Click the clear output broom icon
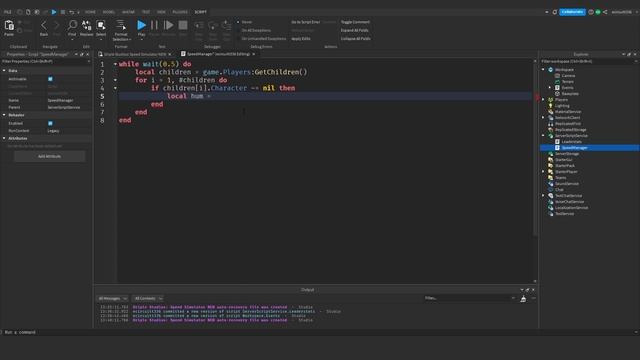 pyautogui.click(x=523, y=299)
